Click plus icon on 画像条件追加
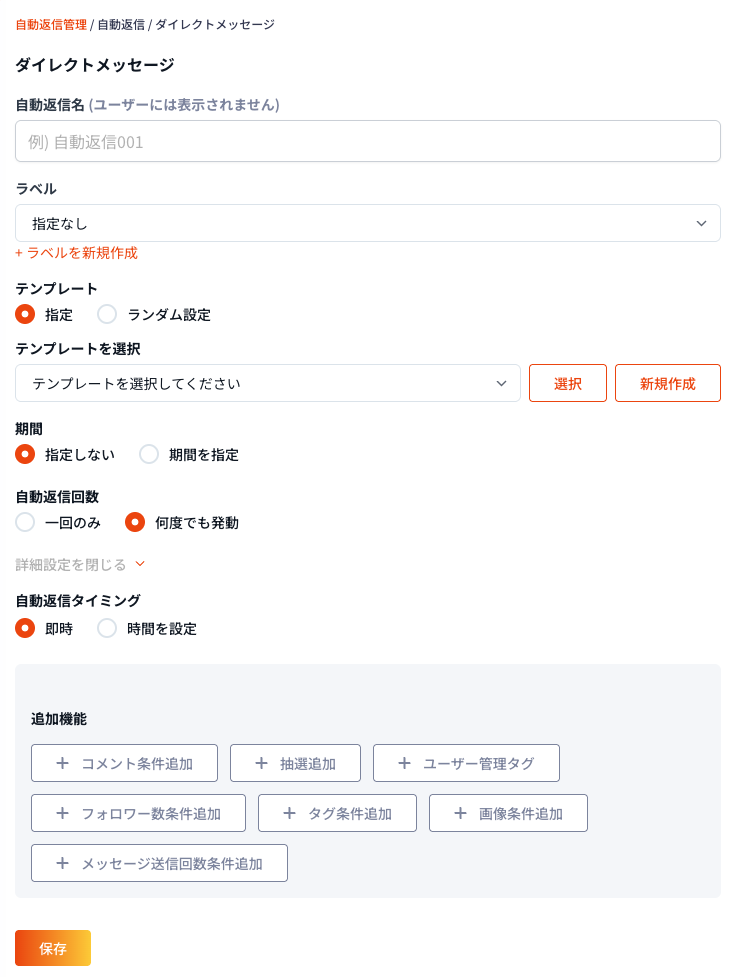 [x=460, y=813]
